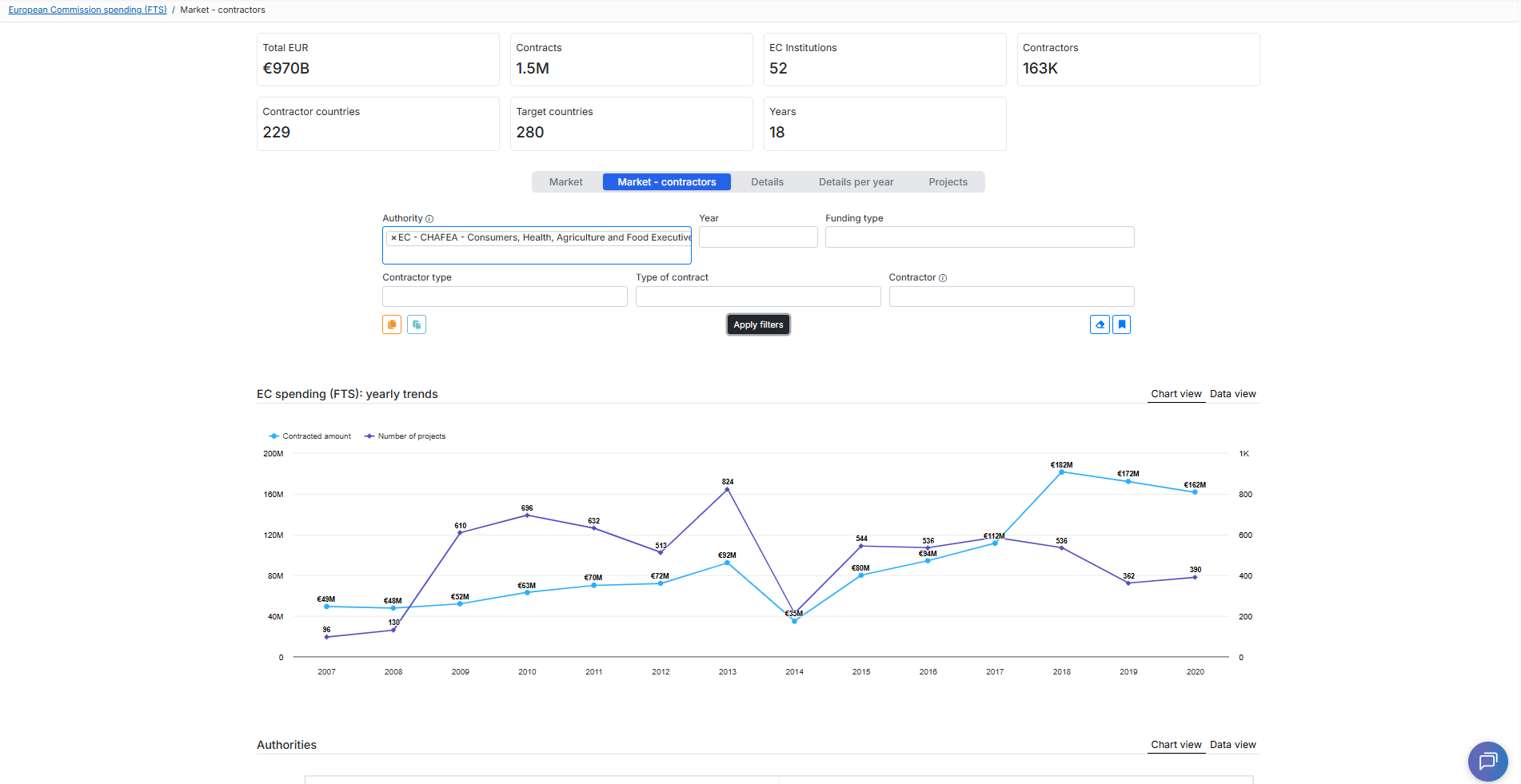Click the Contractor info icon

(943, 278)
